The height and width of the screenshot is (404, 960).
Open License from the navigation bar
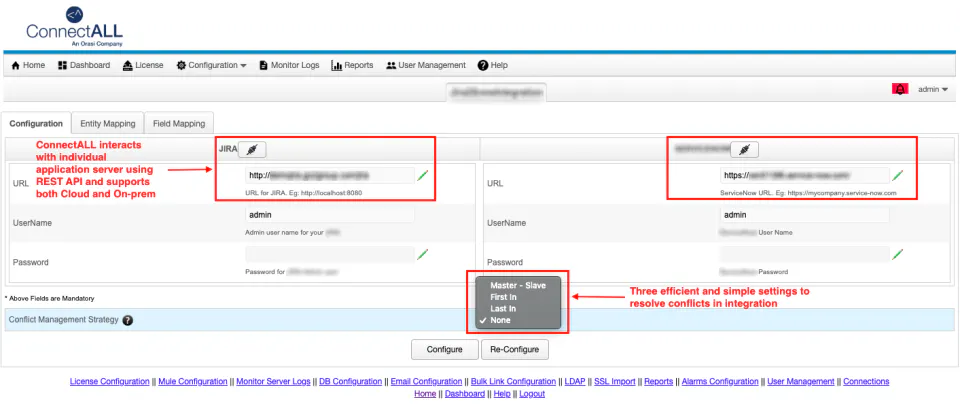(143, 65)
